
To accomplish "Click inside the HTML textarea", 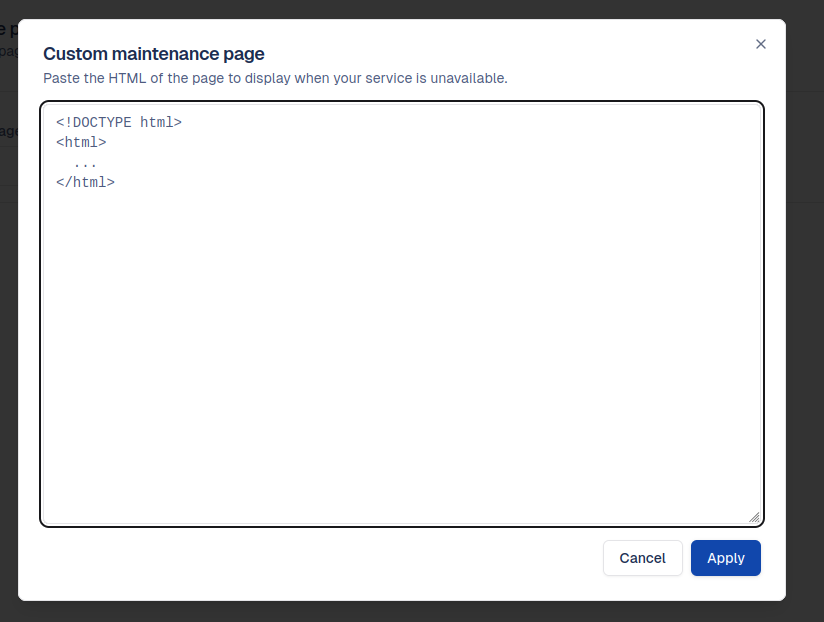I will pyautogui.click(x=402, y=314).
